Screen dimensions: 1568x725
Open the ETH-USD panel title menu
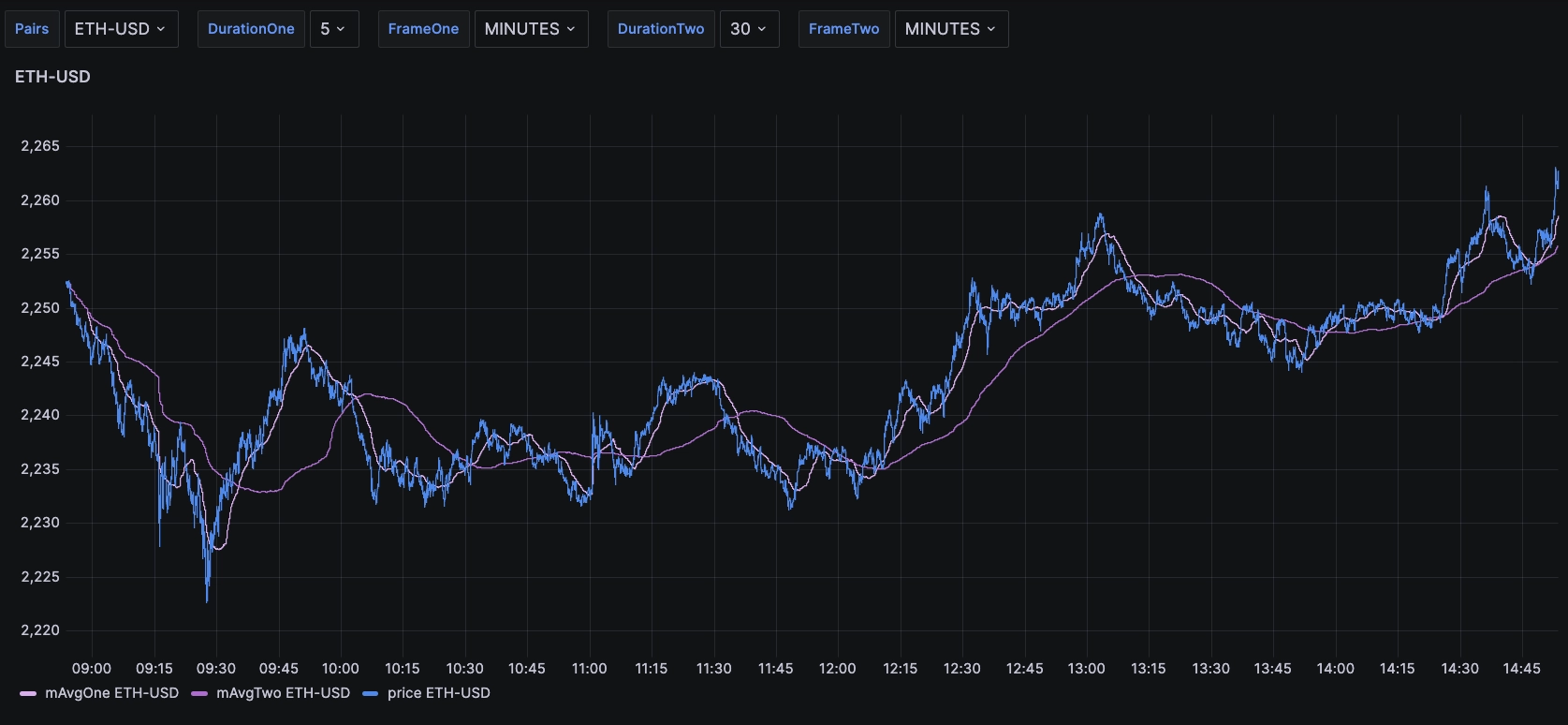click(x=52, y=77)
